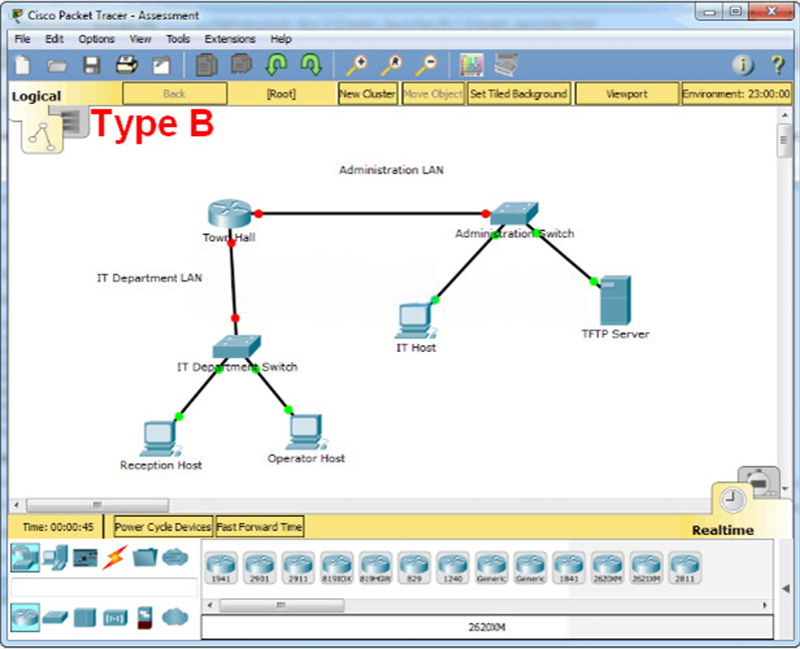The width and height of the screenshot is (800, 649).
Task: Select the End Devices category icon
Action: [x=55, y=558]
